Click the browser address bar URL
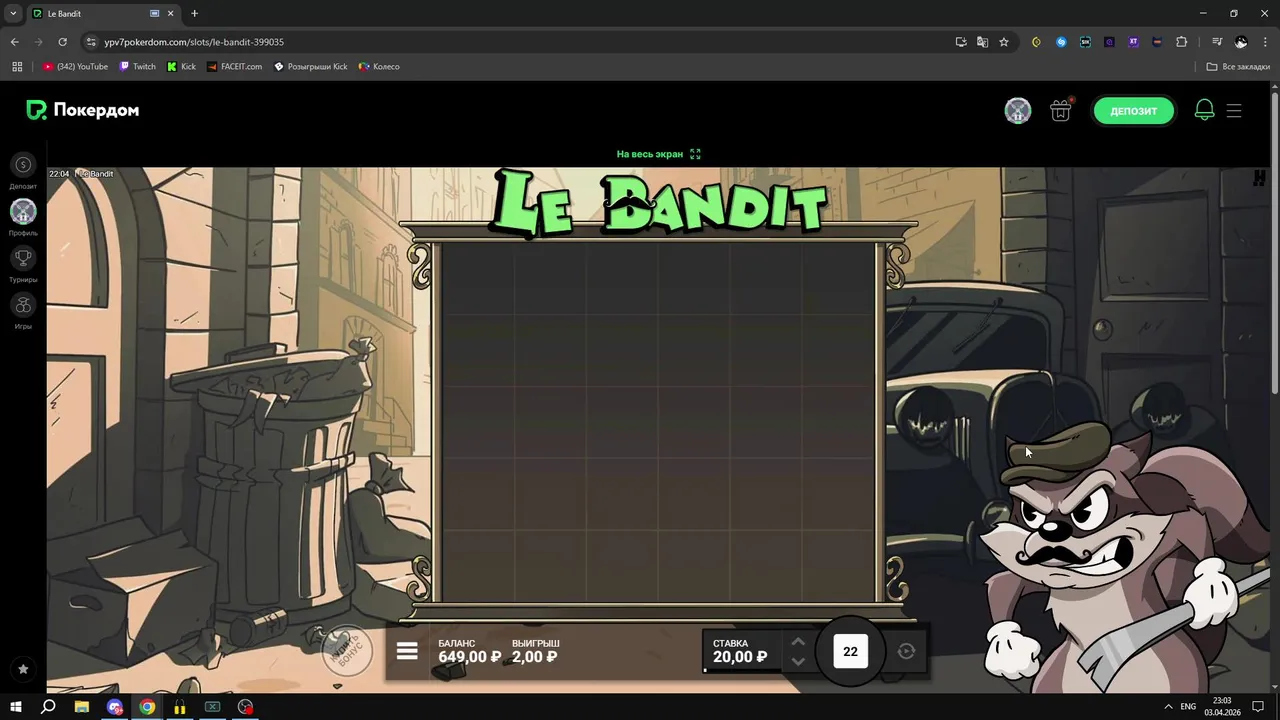Image resolution: width=1280 pixels, height=720 pixels. coord(194,42)
